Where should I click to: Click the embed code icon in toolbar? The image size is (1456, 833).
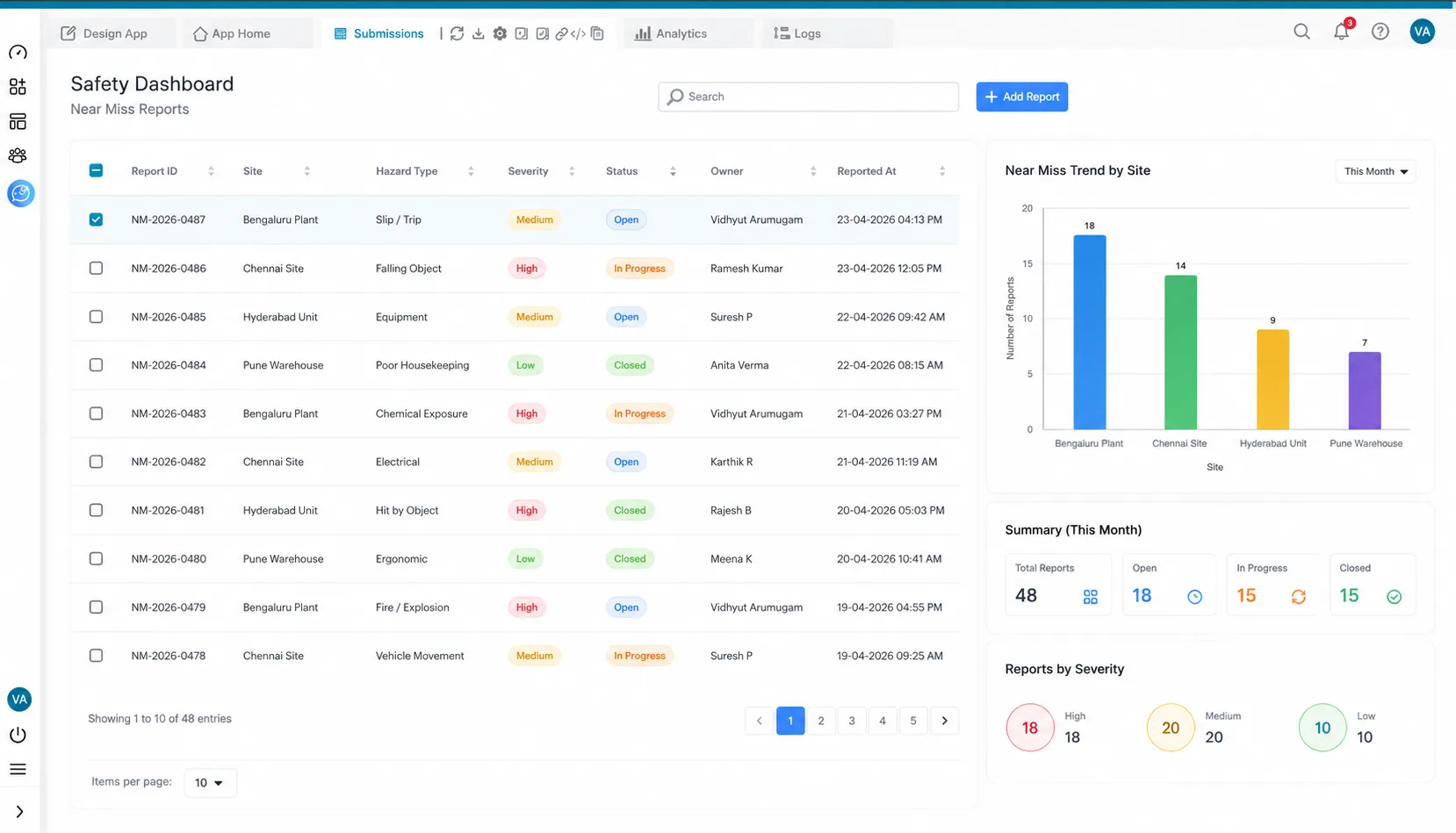[578, 33]
